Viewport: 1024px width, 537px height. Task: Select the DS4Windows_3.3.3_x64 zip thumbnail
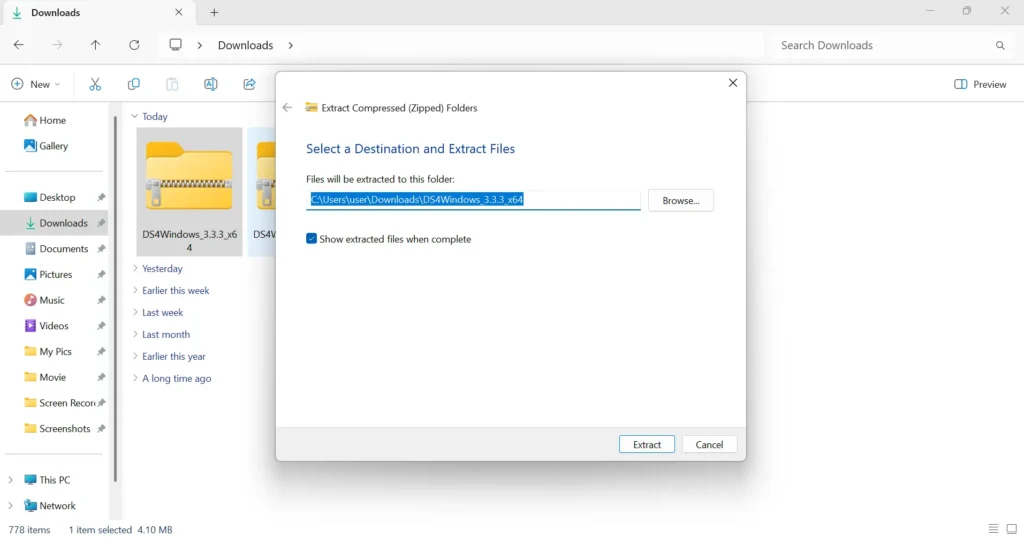click(189, 178)
